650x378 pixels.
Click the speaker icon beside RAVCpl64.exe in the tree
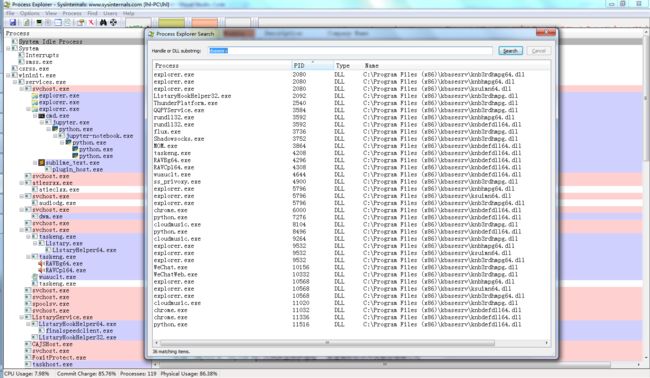[41, 270]
